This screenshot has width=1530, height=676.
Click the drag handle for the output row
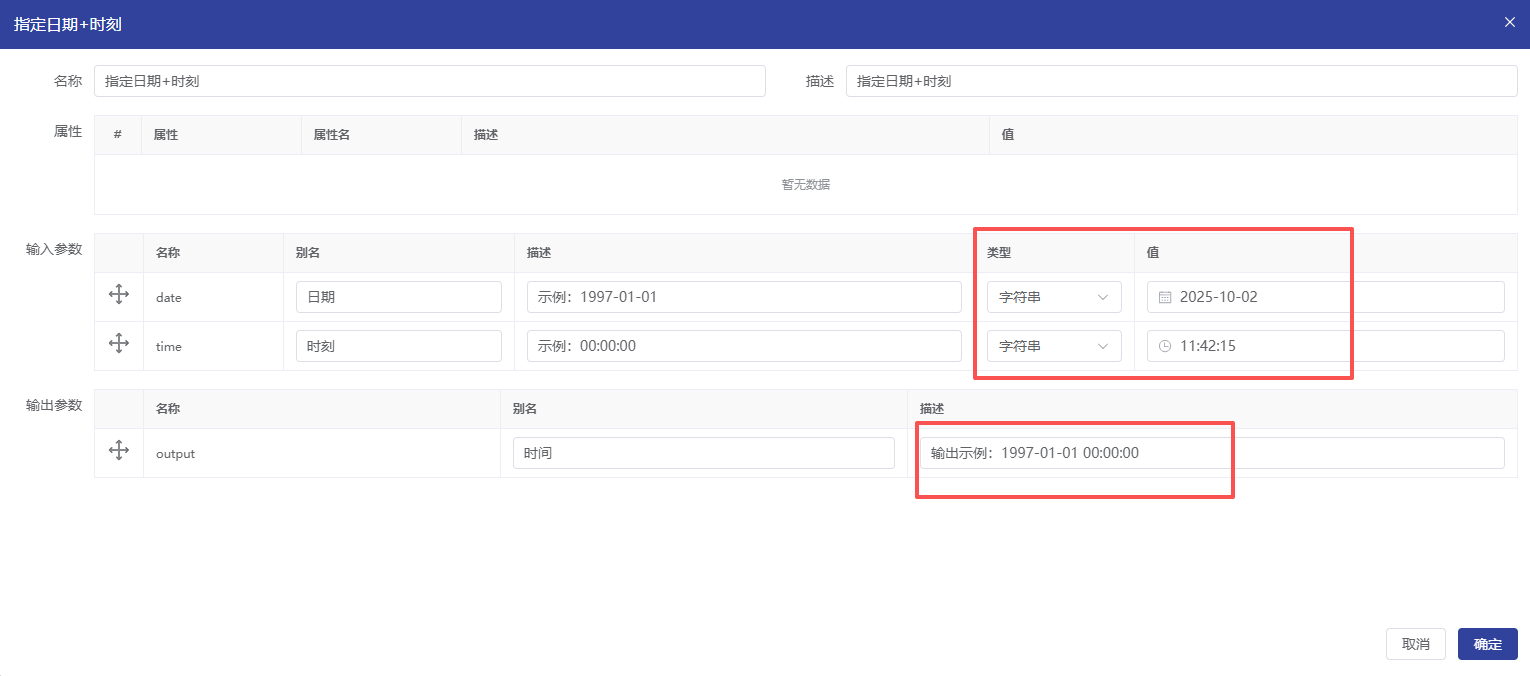[118, 451]
